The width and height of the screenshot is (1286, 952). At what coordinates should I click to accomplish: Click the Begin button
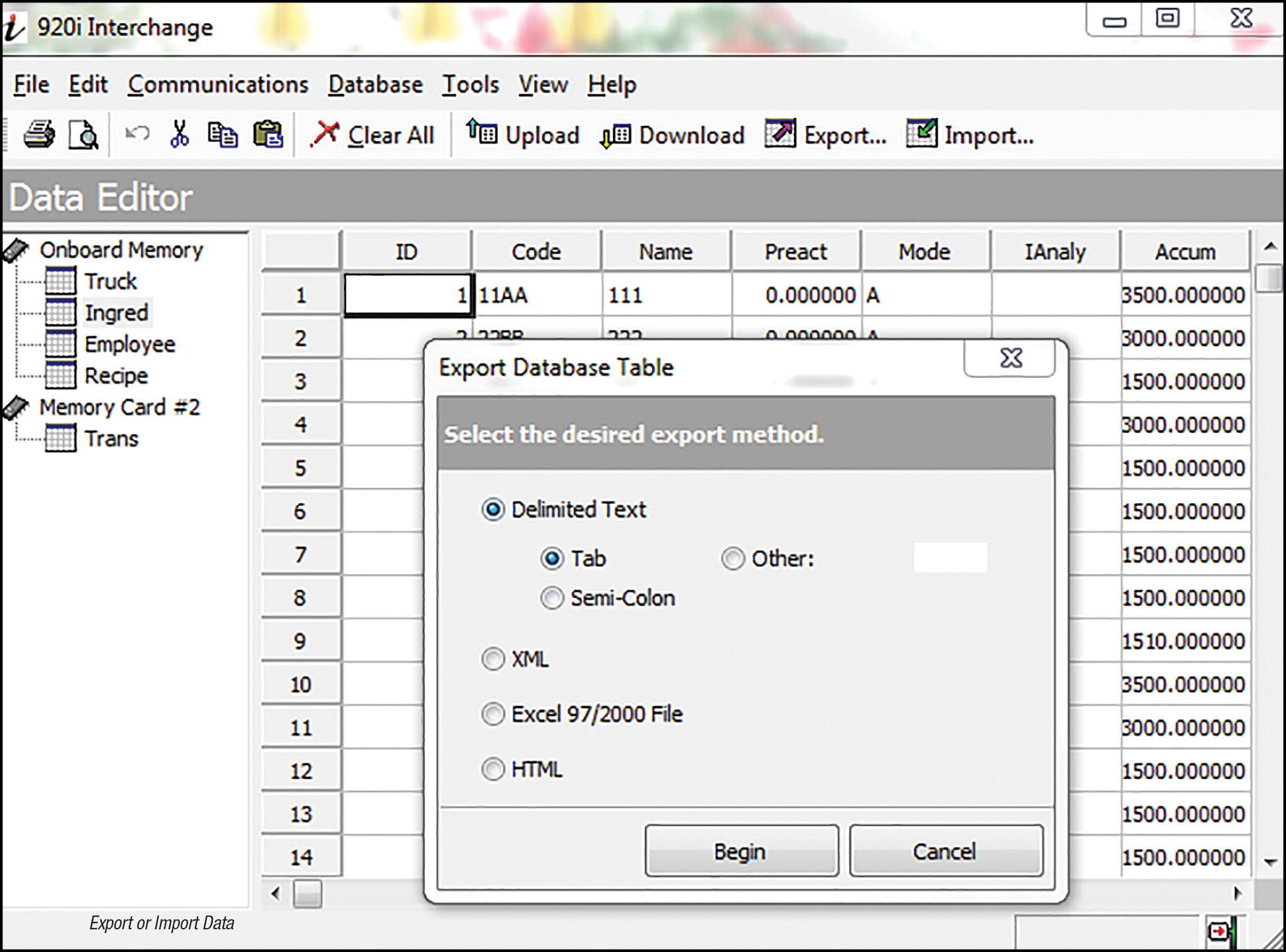(741, 851)
